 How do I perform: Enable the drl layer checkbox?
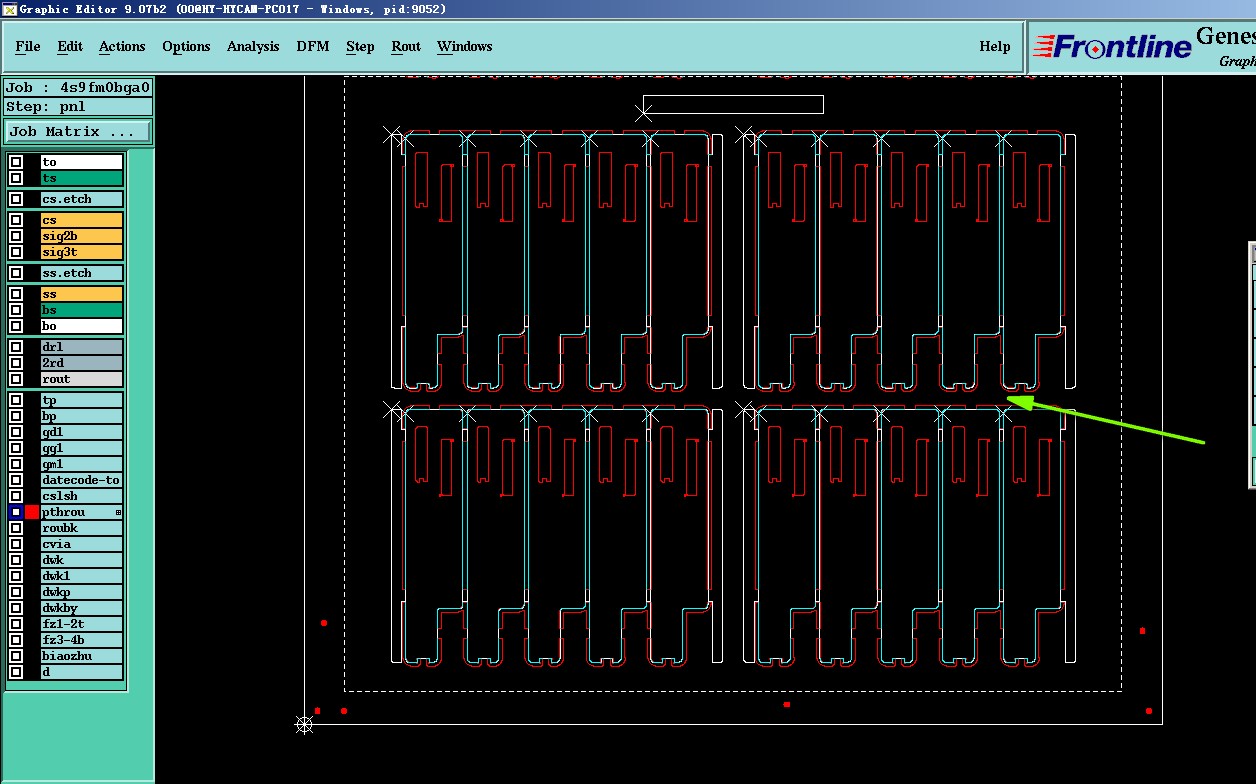click(x=16, y=347)
